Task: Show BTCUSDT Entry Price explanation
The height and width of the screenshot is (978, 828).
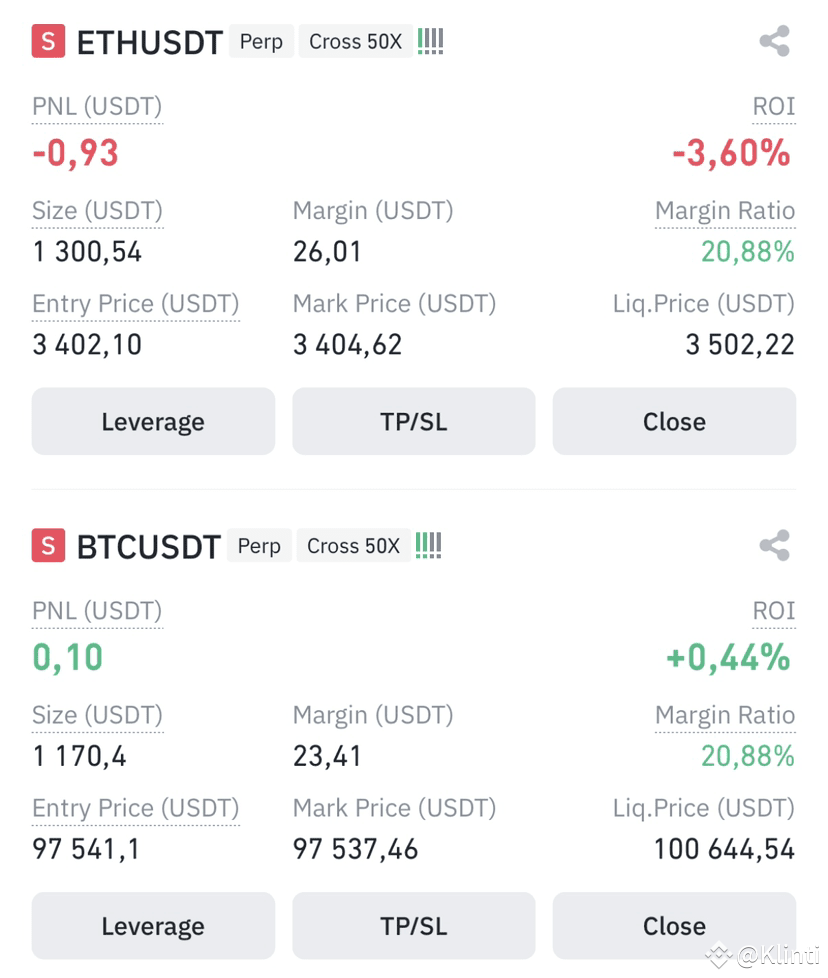Action: pyautogui.click(x=136, y=808)
